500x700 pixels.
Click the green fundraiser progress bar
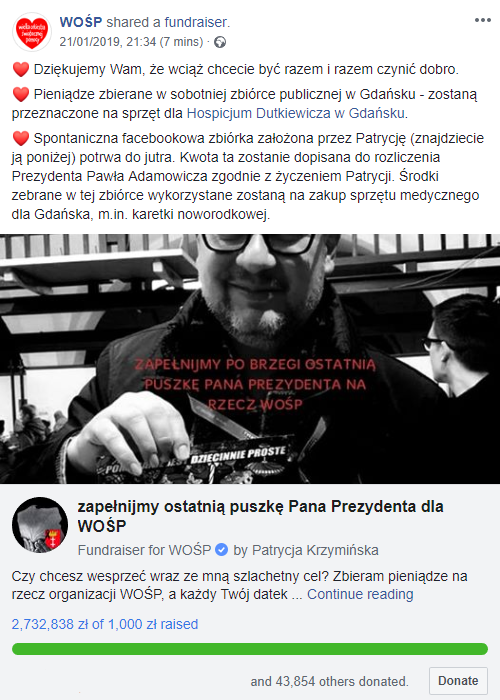click(x=250, y=649)
